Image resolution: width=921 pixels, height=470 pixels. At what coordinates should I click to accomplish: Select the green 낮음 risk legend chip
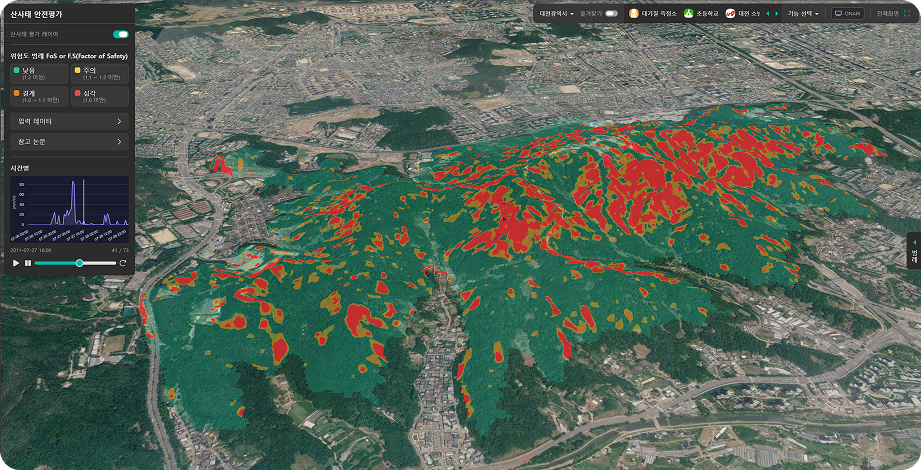[39, 73]
